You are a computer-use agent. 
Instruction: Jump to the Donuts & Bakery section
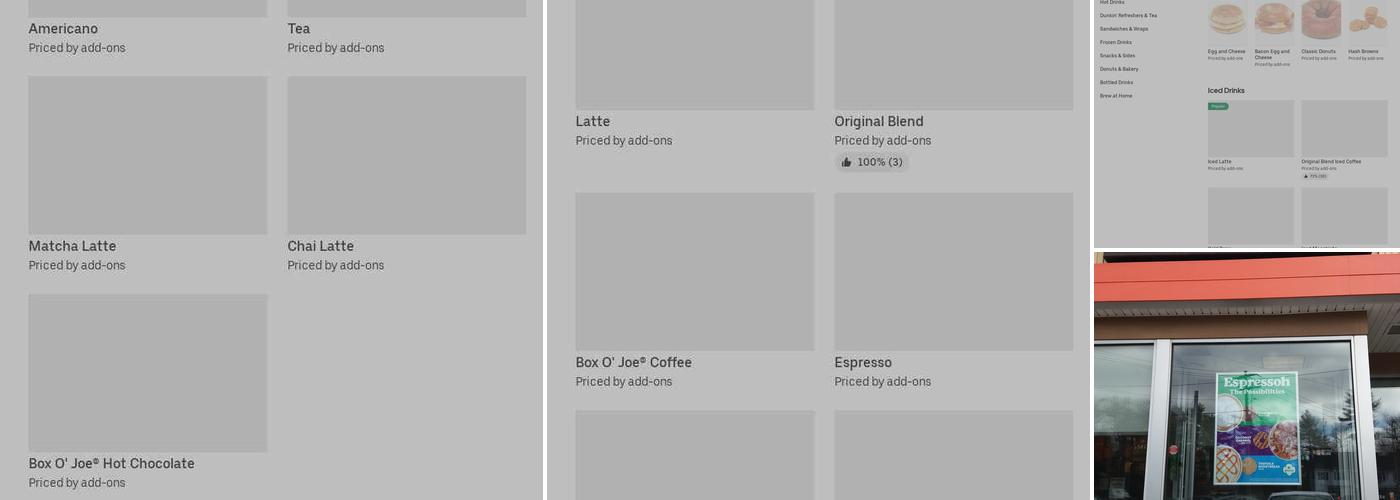pyautogui.click(x=1119, y=69)
